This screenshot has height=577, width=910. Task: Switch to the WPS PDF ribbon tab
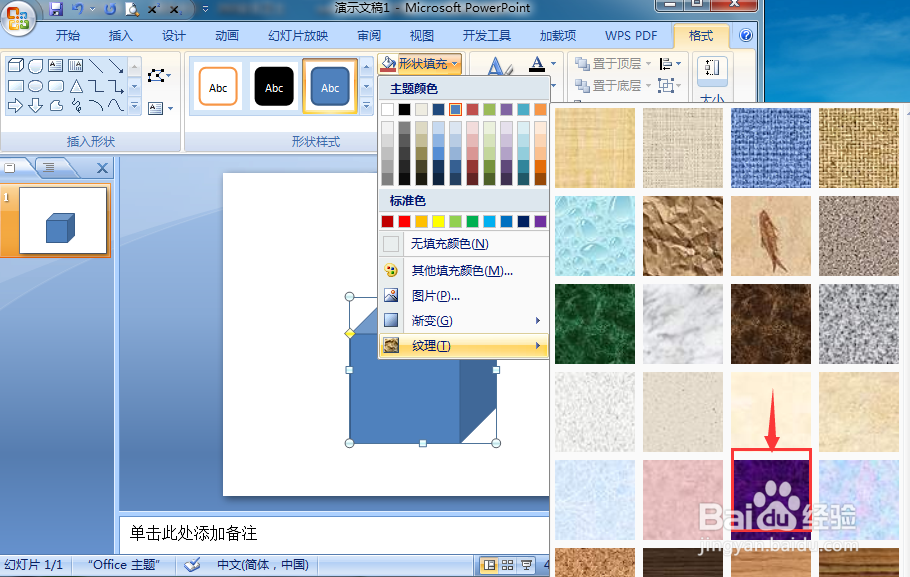point(631,35)
